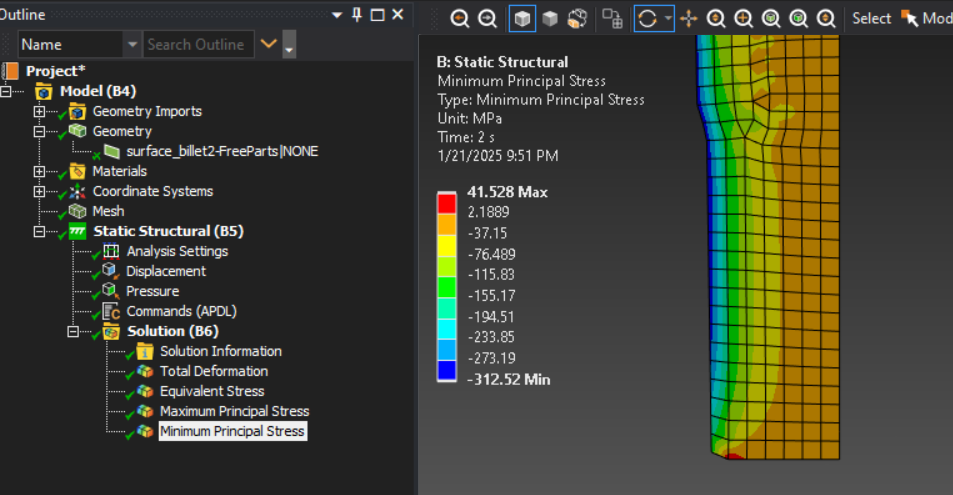Click the Thick Shells and Beams icon
Image resolution: width=953 pixels, height=495 pixels.
(577, 18)
